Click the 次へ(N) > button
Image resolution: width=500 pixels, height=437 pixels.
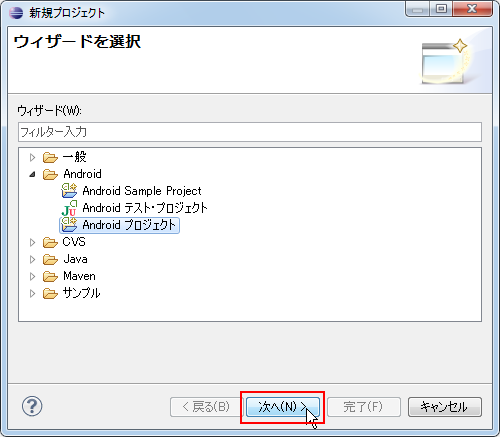[x=283, y=407]
